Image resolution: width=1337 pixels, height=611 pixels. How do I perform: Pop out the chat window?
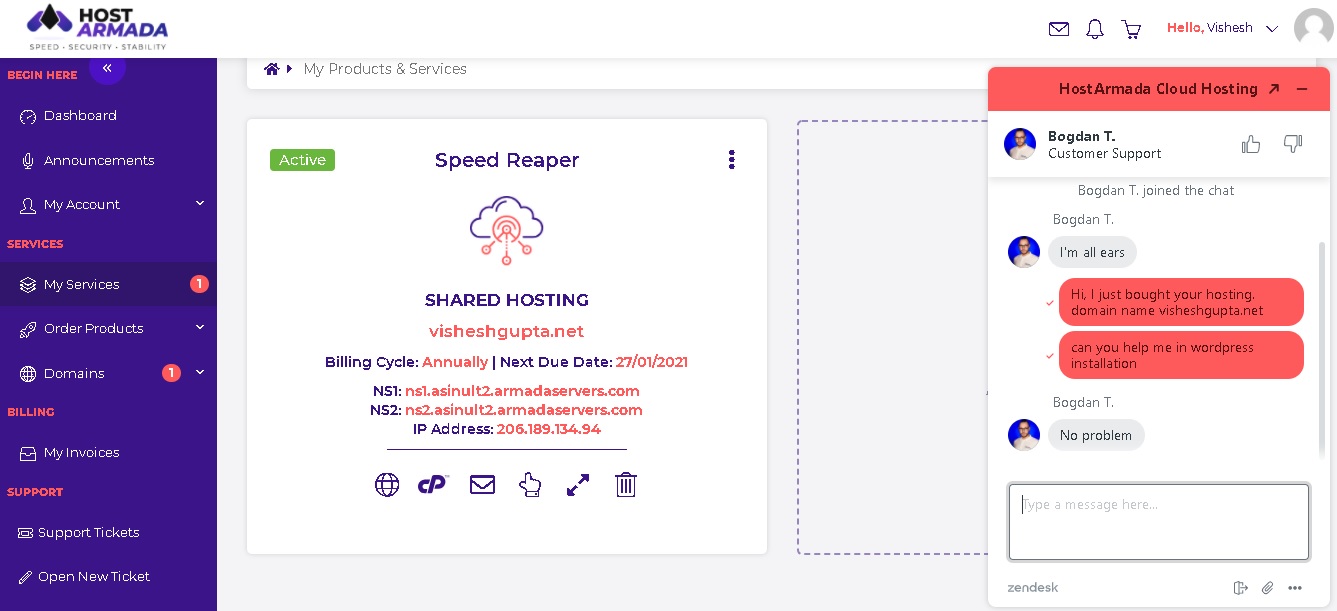click(x=1274, y=89)
